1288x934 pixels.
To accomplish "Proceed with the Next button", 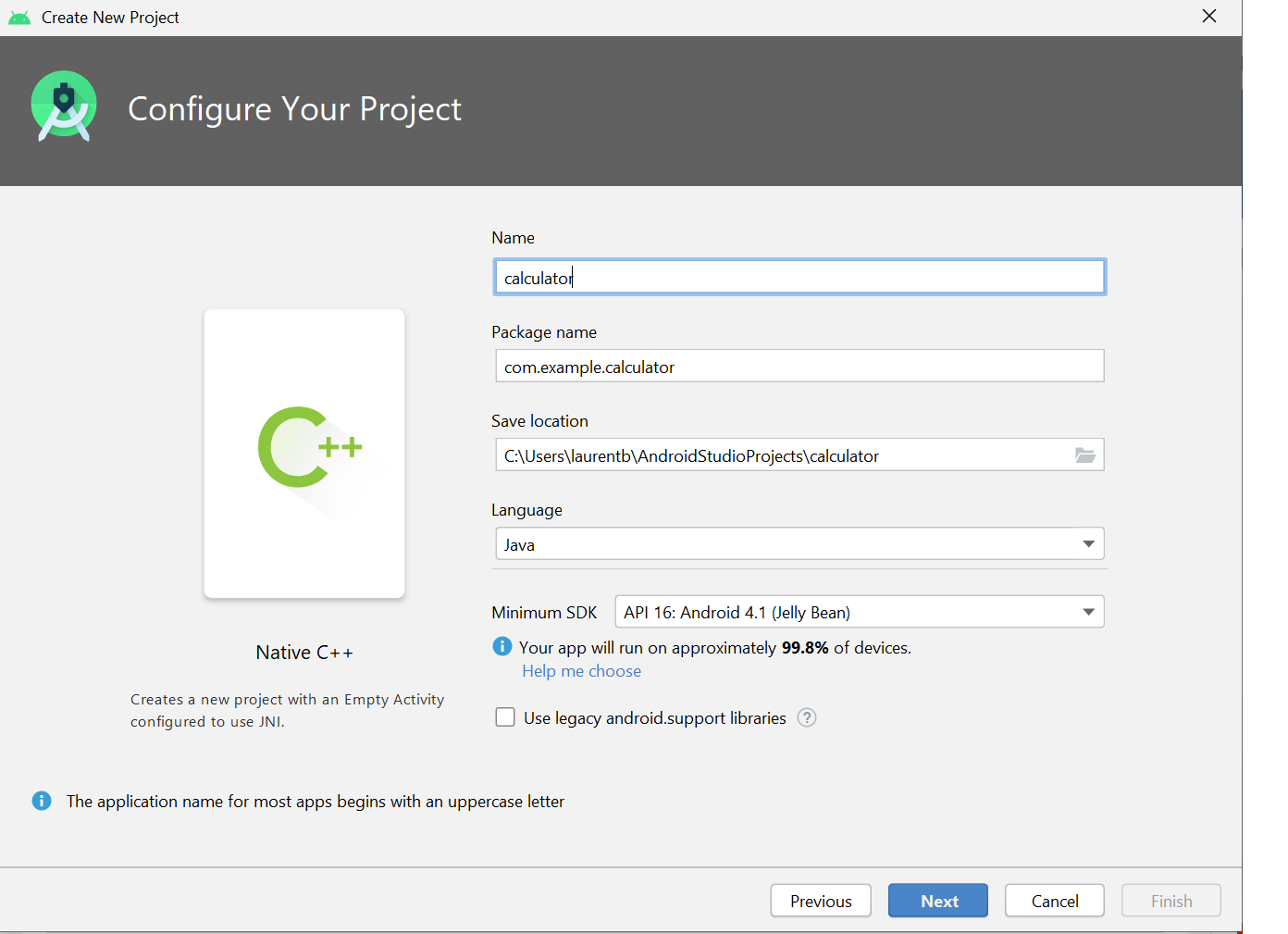I will click(938, 901).
